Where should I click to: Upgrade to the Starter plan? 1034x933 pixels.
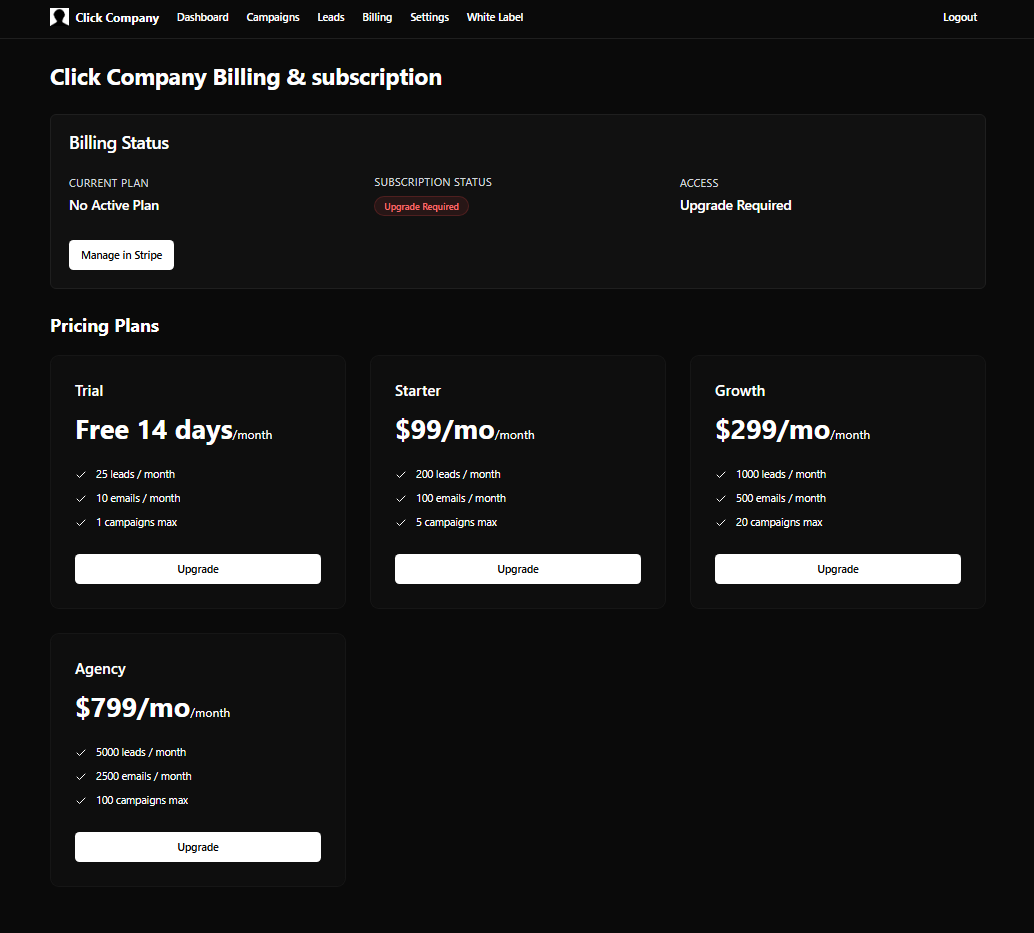click(518, 569)
